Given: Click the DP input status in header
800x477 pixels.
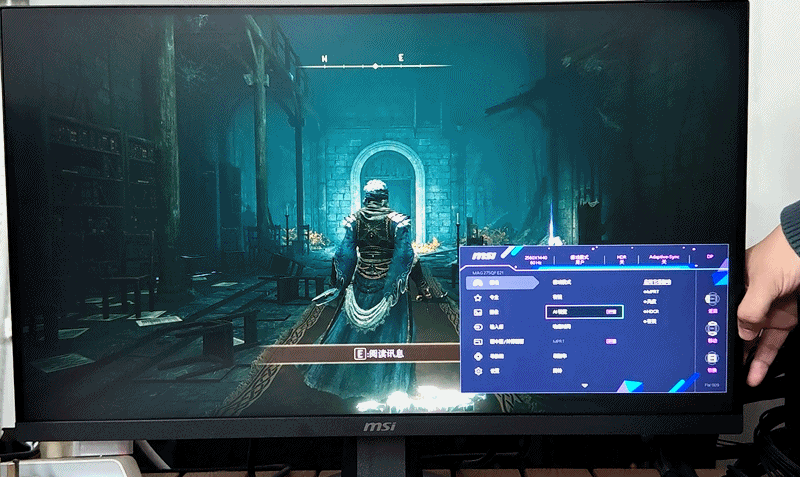Looking at the screenshot, I should click(710, 257).
